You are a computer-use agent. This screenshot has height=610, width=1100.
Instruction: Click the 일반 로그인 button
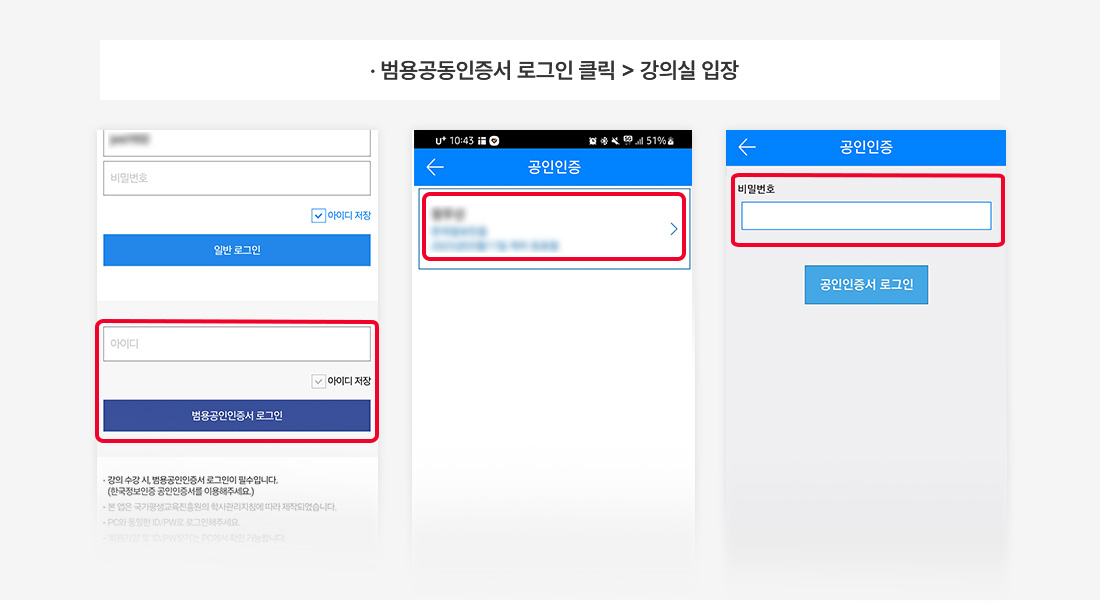[236, 250]
